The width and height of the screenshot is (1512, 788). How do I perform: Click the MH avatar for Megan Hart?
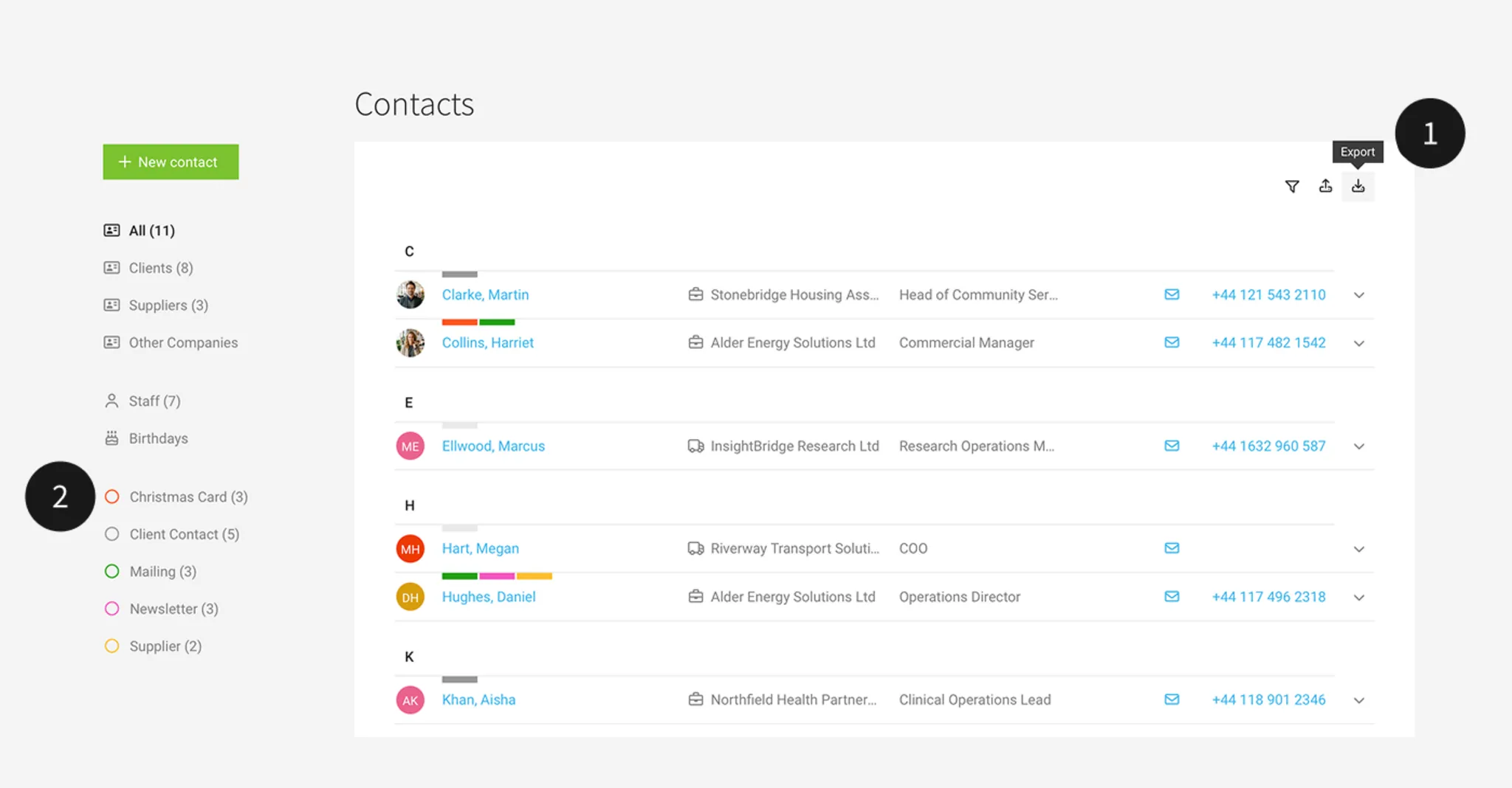tap(410, 548)
